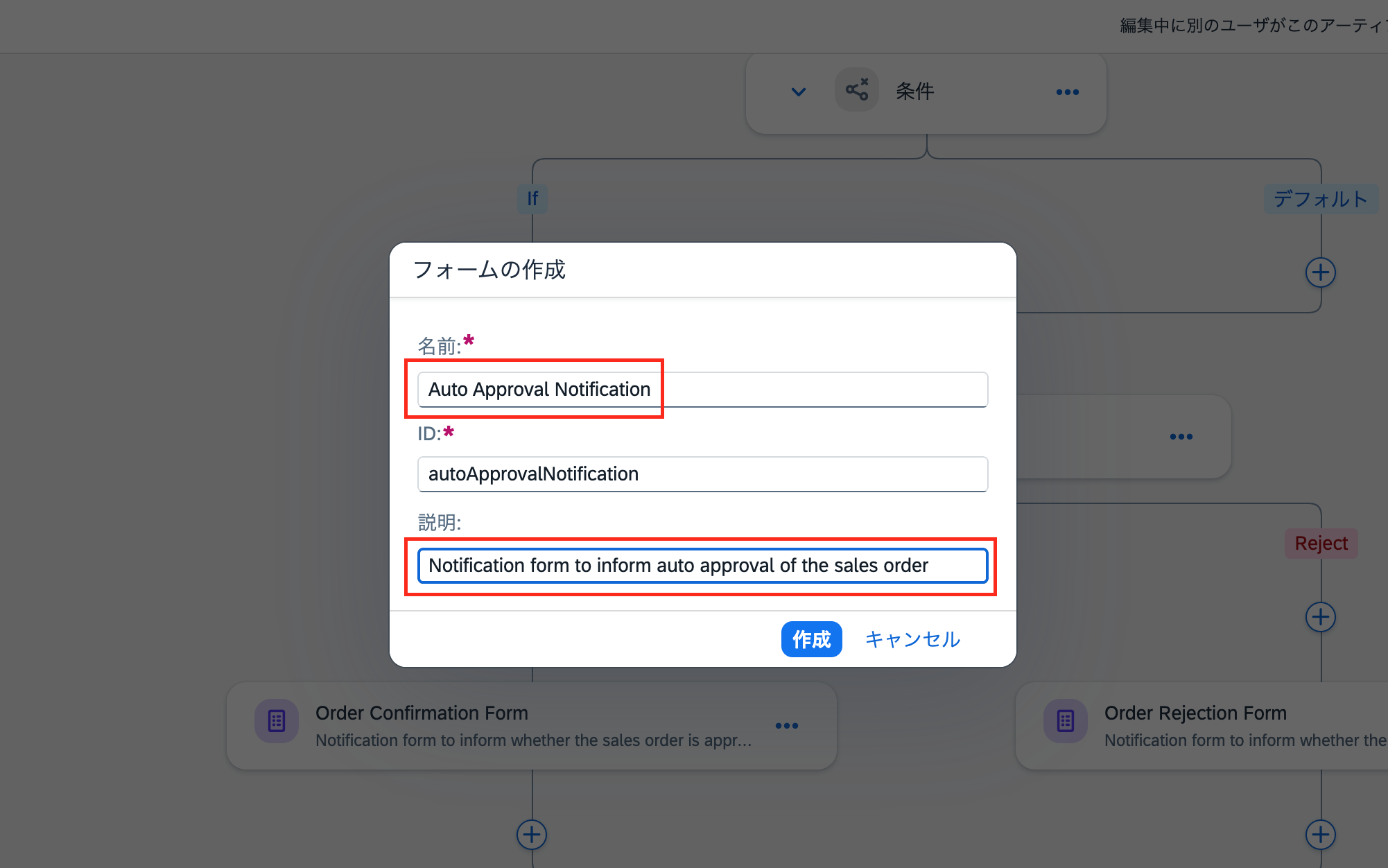Click the condition branch icon on the 条件 node
Viewport: 1388px width, 868px height.
pos(856,89)
